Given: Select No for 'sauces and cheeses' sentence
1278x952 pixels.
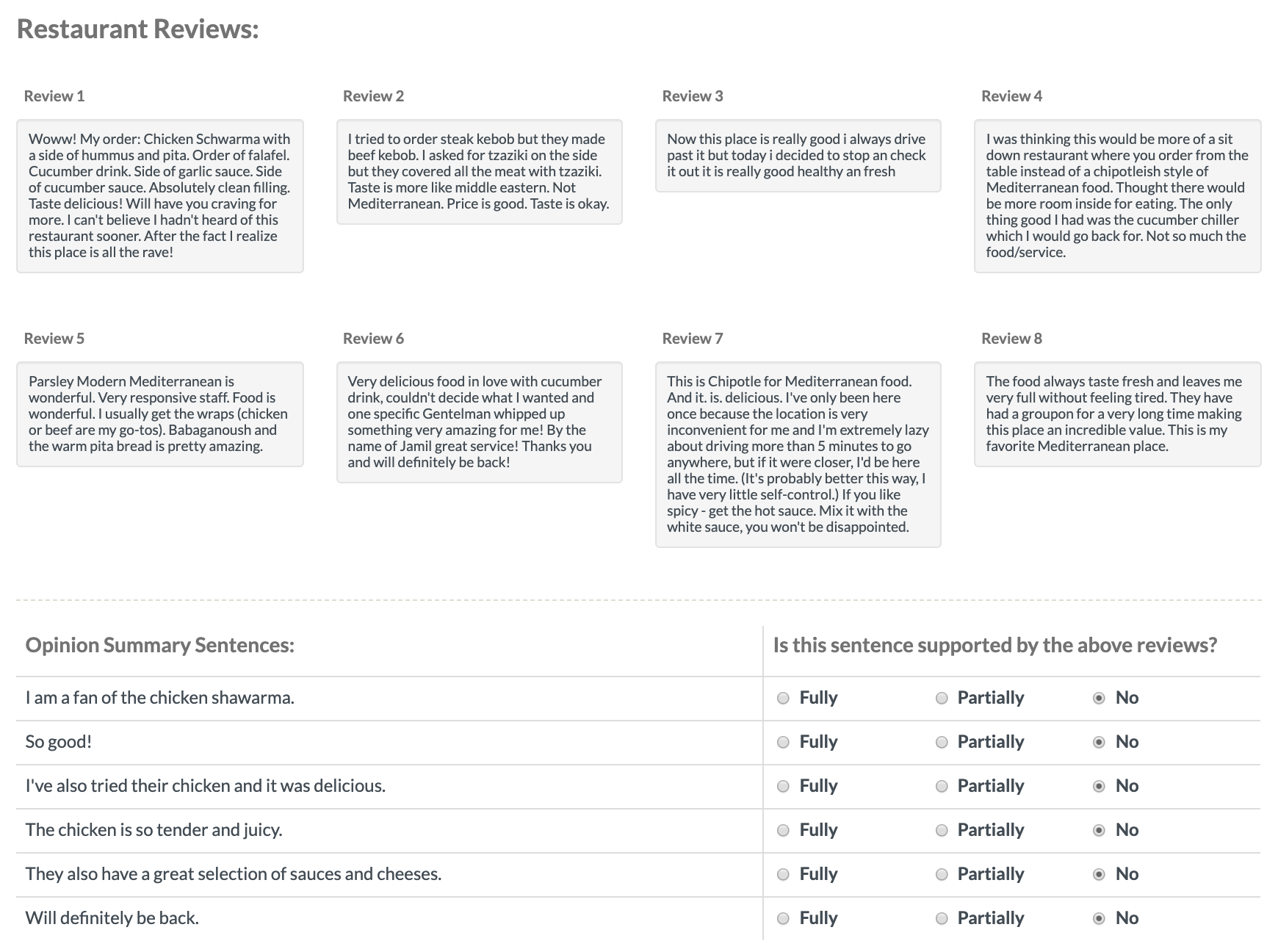Looking at the screenshot, I should point(1099,874).
